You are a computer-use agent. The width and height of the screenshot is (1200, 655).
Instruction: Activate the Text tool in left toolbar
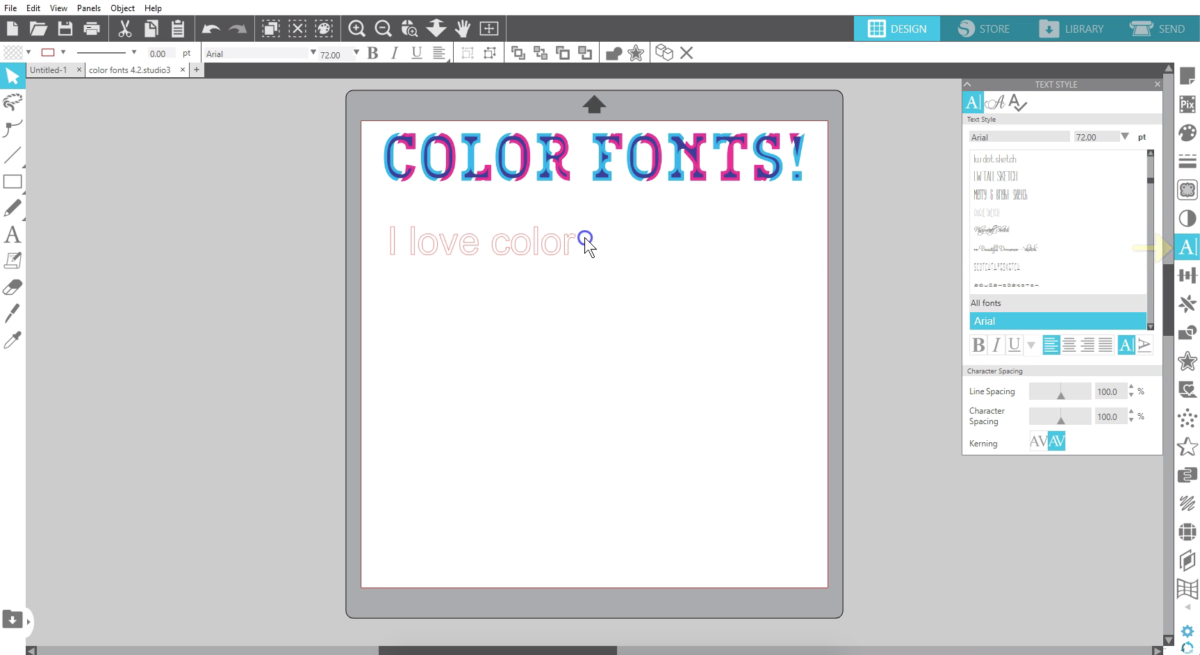tap(12, 235)
